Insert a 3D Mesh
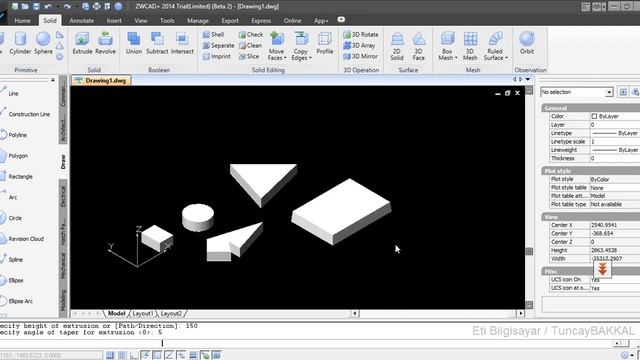 coord(470,46)
